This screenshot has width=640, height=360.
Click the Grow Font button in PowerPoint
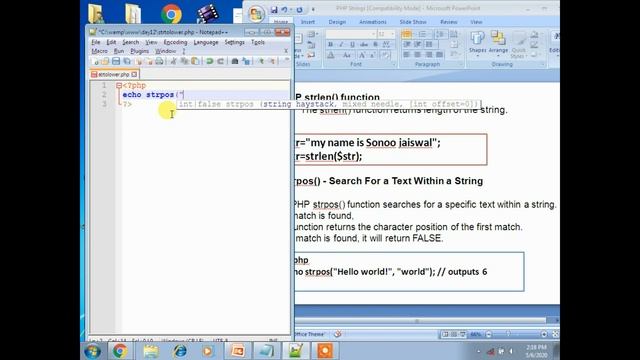(x=362, y=55)
